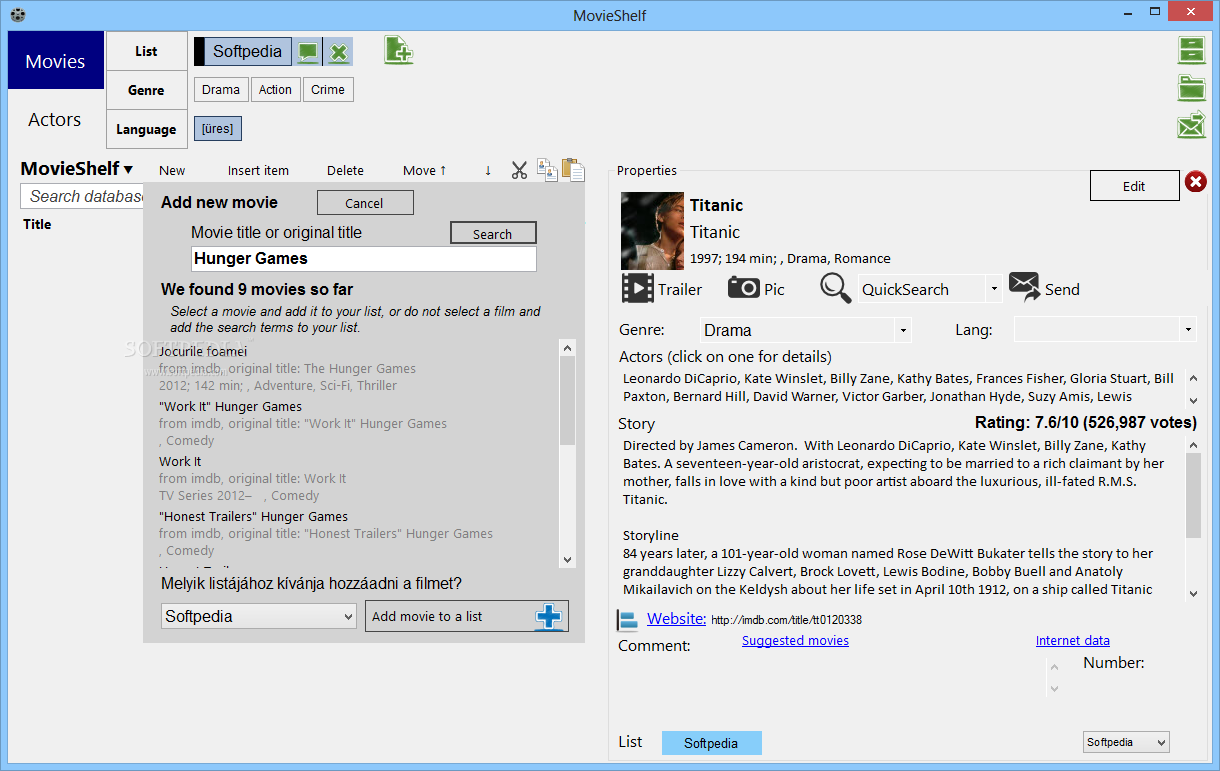Click the copy items icon beside the scissors
Image resolution: width=1220 pixels, height=771 pixels.
(x=547, y=169)
